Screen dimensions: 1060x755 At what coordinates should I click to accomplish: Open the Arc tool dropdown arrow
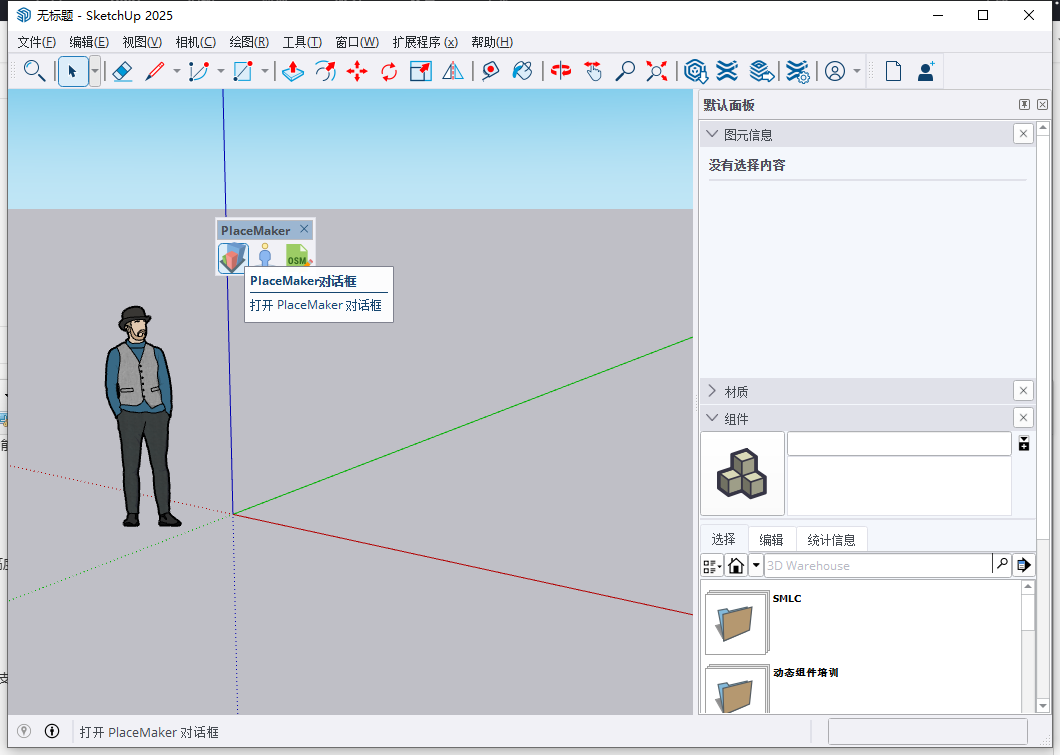220,71
